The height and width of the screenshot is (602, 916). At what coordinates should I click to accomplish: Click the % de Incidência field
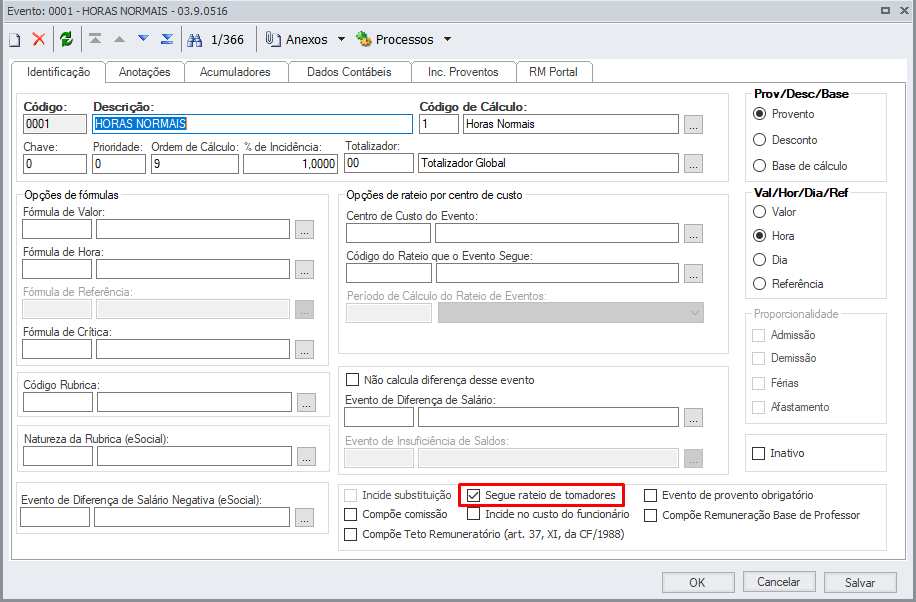290,164
